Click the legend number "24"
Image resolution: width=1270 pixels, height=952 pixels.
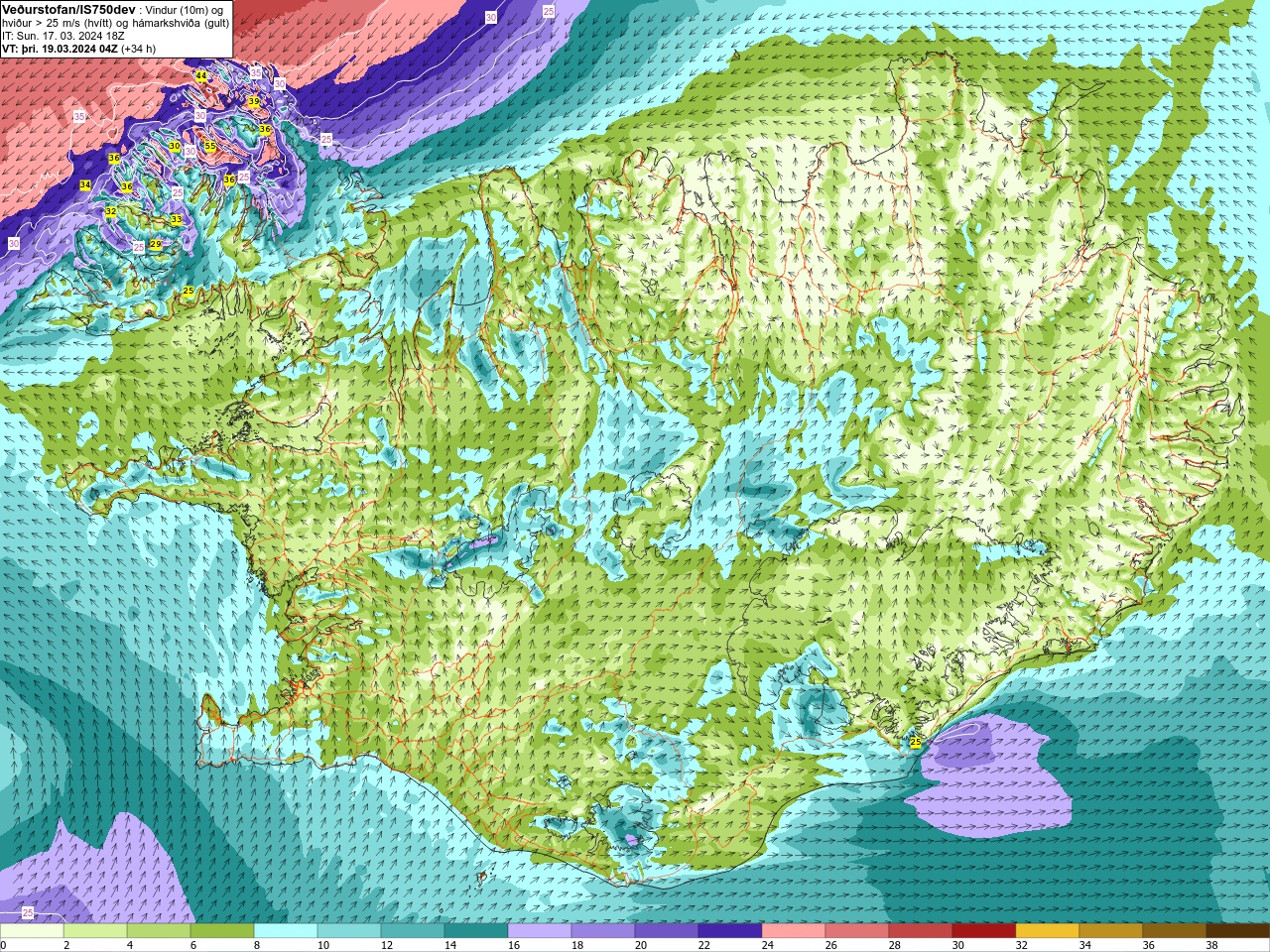[x=768, y=946]
